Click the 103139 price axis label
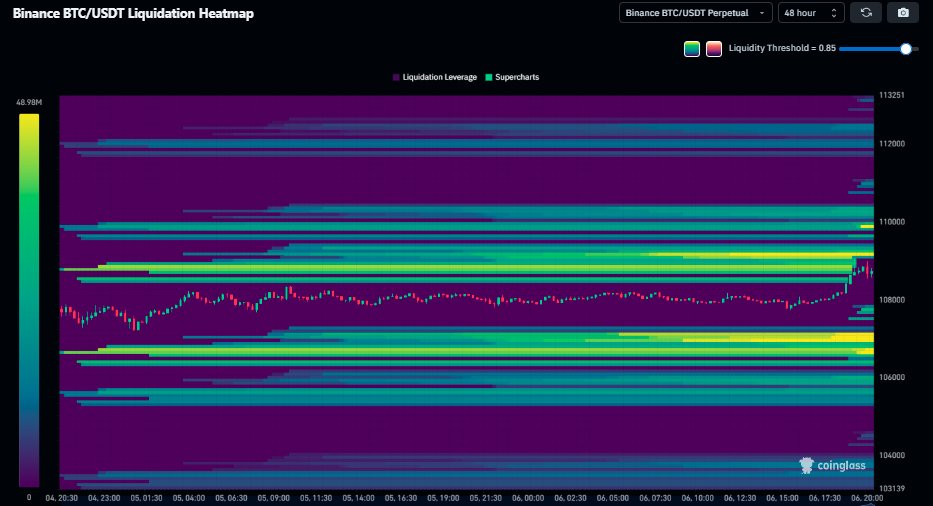The height and width of the screenshot is (506, 933). (x=892, y=488)
